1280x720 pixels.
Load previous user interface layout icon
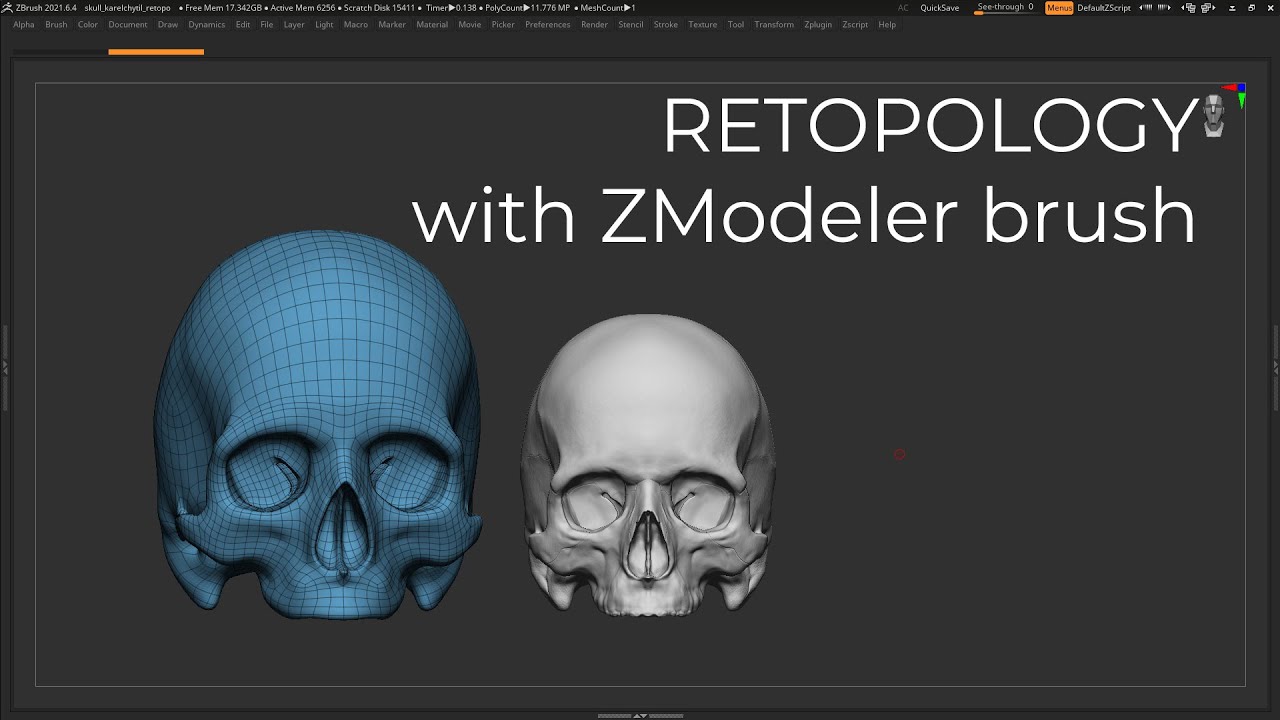(1190, 7)
